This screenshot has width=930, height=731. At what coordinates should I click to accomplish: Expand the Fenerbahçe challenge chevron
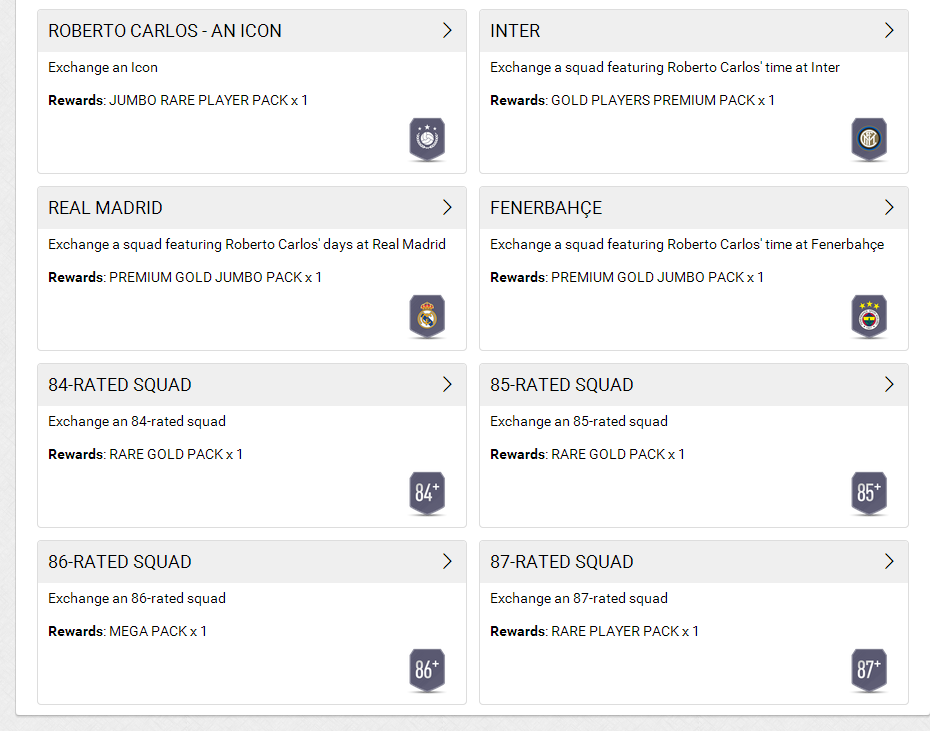tap(889, 208)
